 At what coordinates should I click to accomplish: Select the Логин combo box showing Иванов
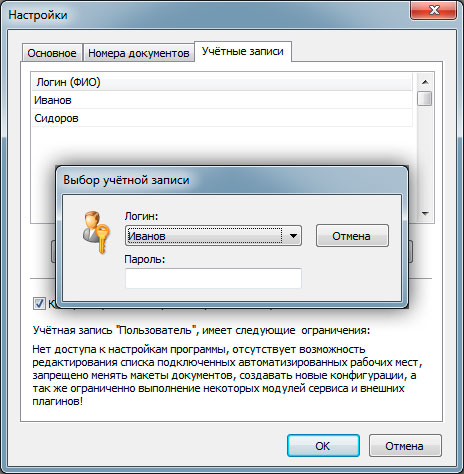(x=213, y=236)
